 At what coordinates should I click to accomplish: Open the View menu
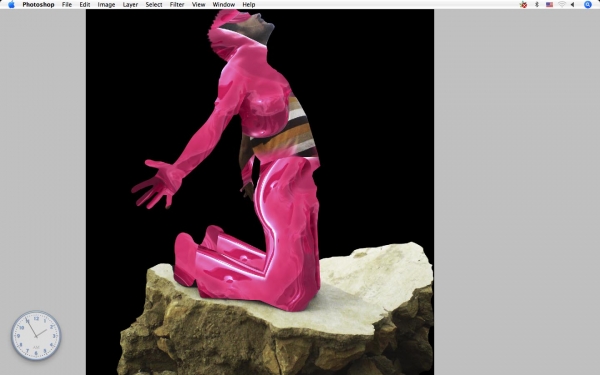(198, 5)
